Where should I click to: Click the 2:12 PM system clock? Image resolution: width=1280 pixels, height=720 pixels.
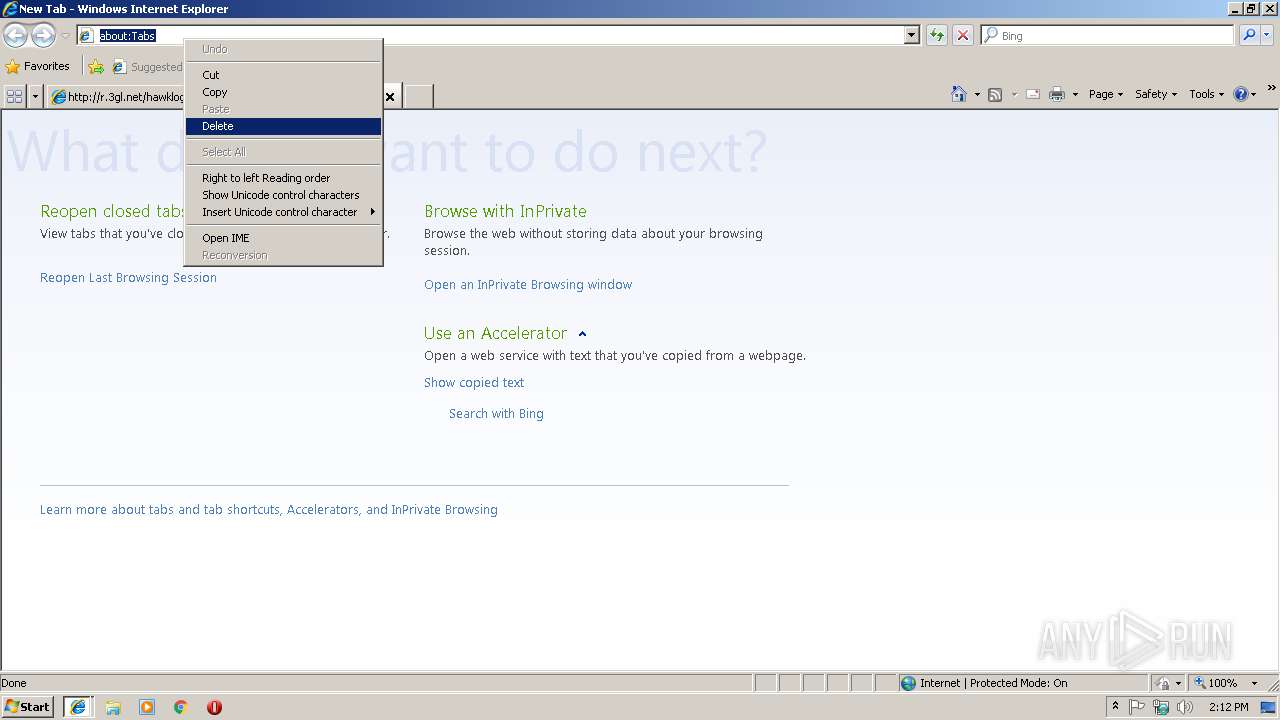[1228, 707]
